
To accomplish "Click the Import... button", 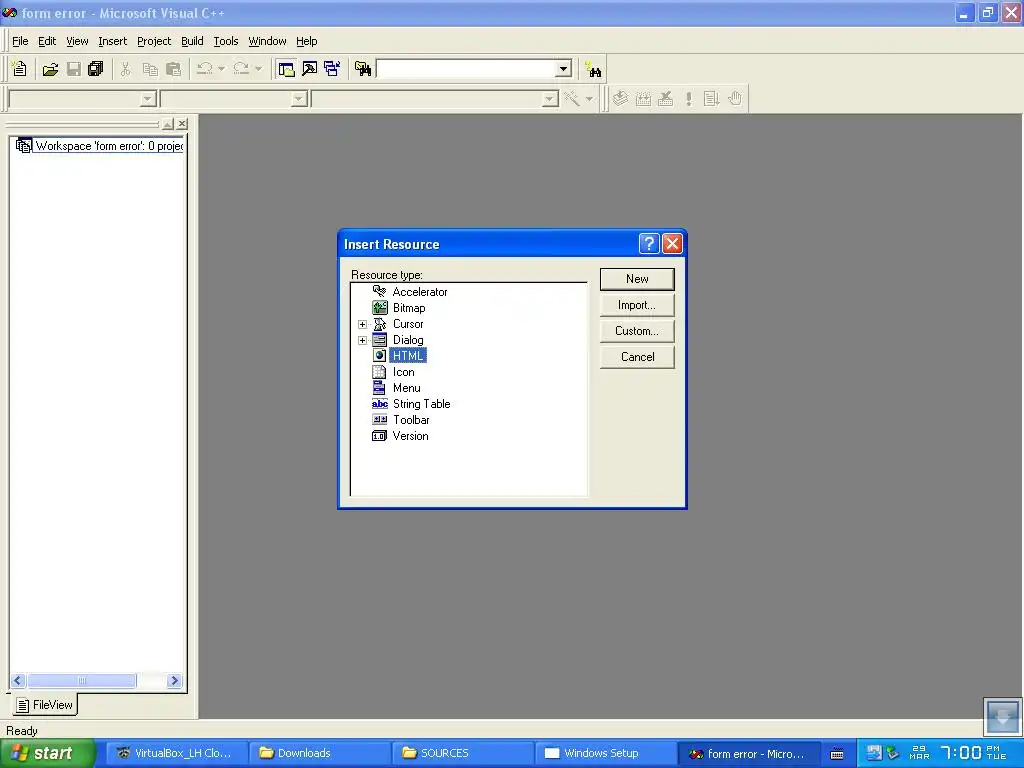I will point(637,305).
